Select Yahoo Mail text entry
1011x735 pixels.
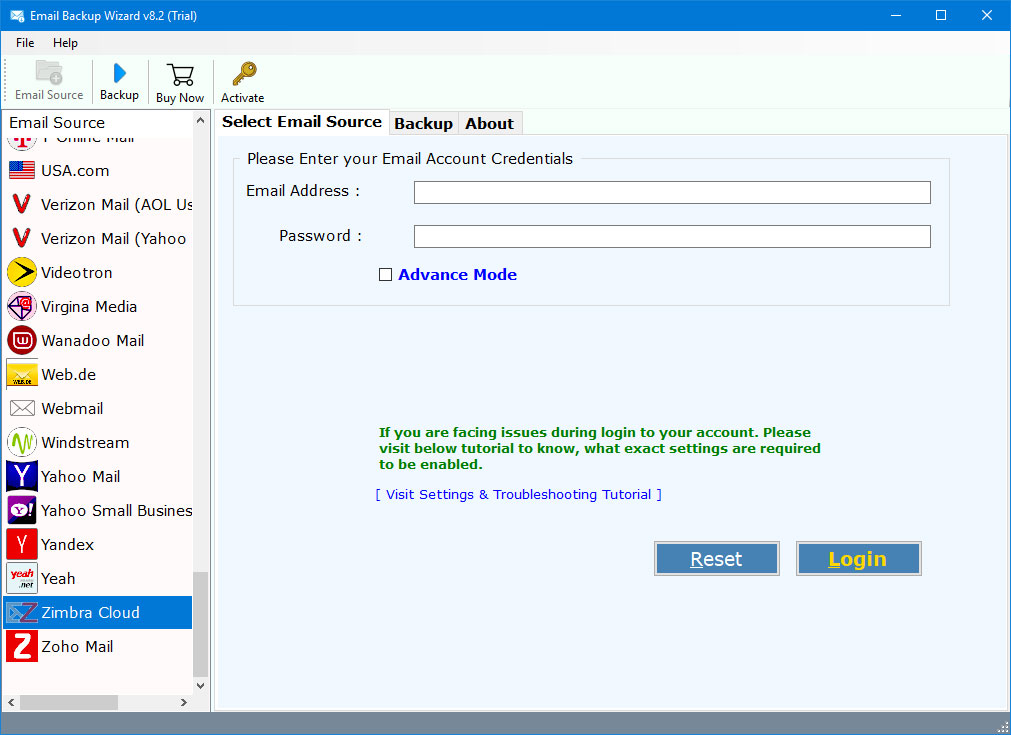point(81,476)
